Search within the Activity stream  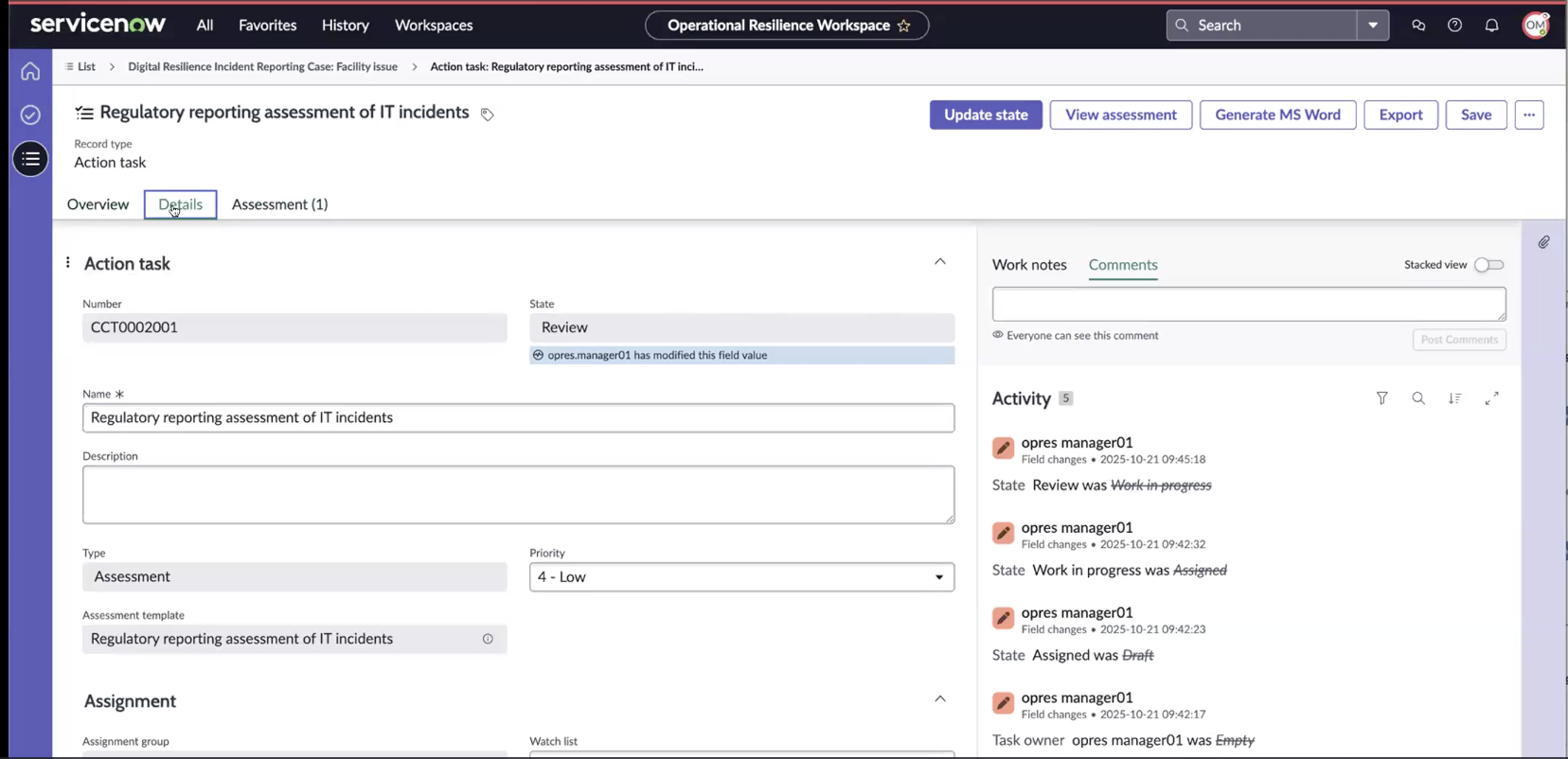tap(1418, 398)
